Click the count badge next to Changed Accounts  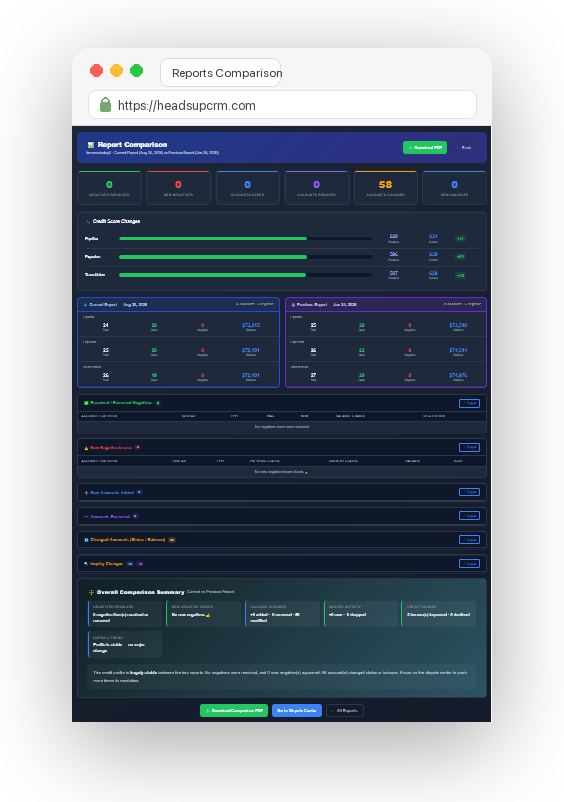coord(172,540)
